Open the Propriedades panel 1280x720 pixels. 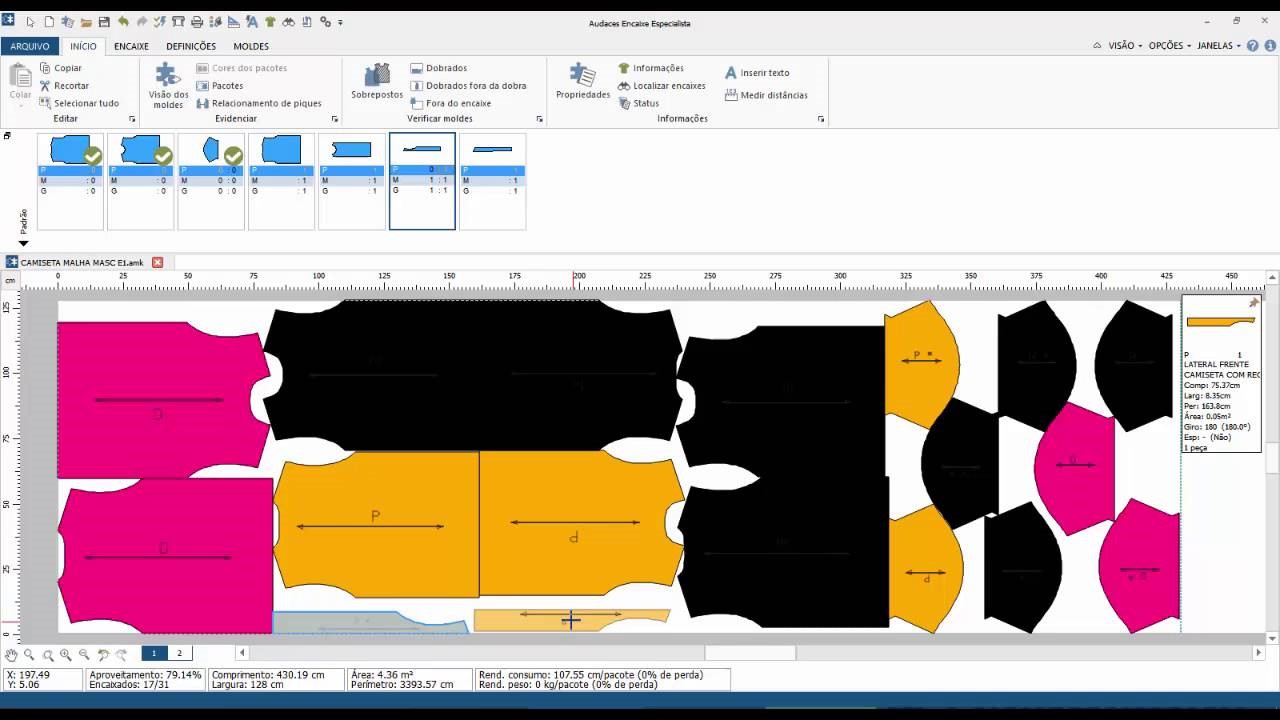pyautogui.click(x=583, y=82)
